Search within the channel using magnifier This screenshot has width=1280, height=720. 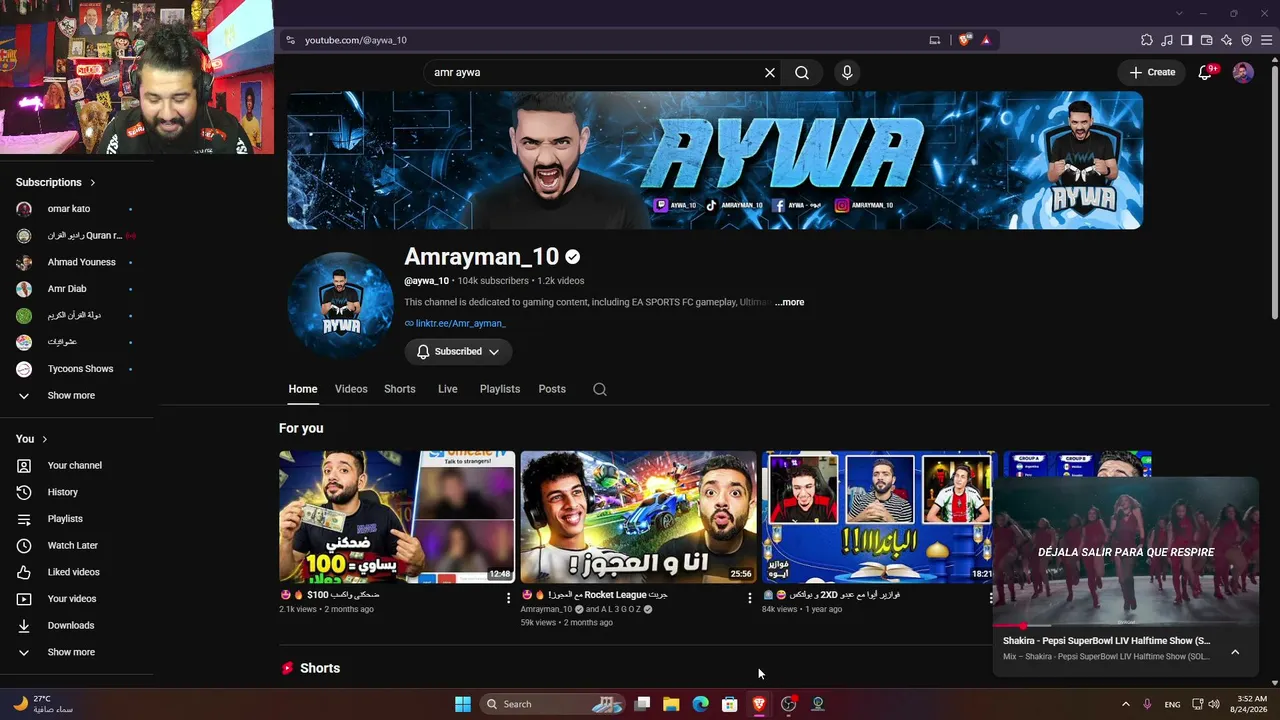coord(600,389)
